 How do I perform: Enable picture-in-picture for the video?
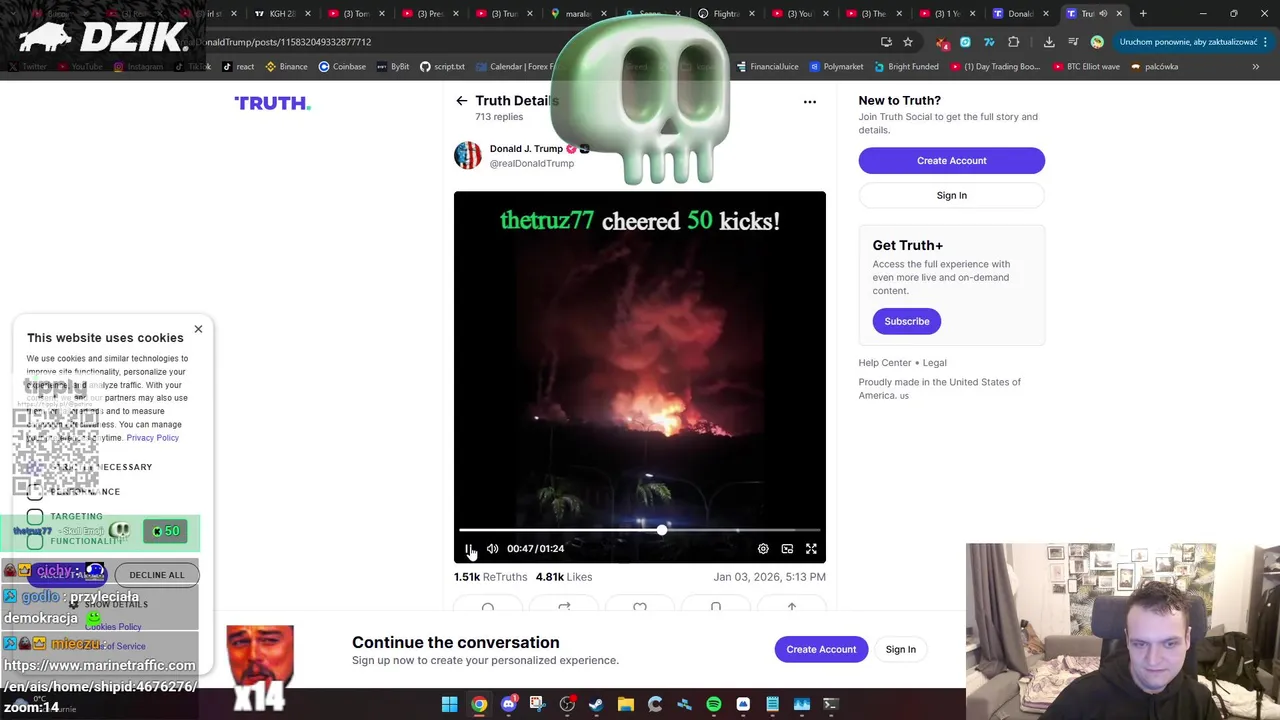point(787,548)
